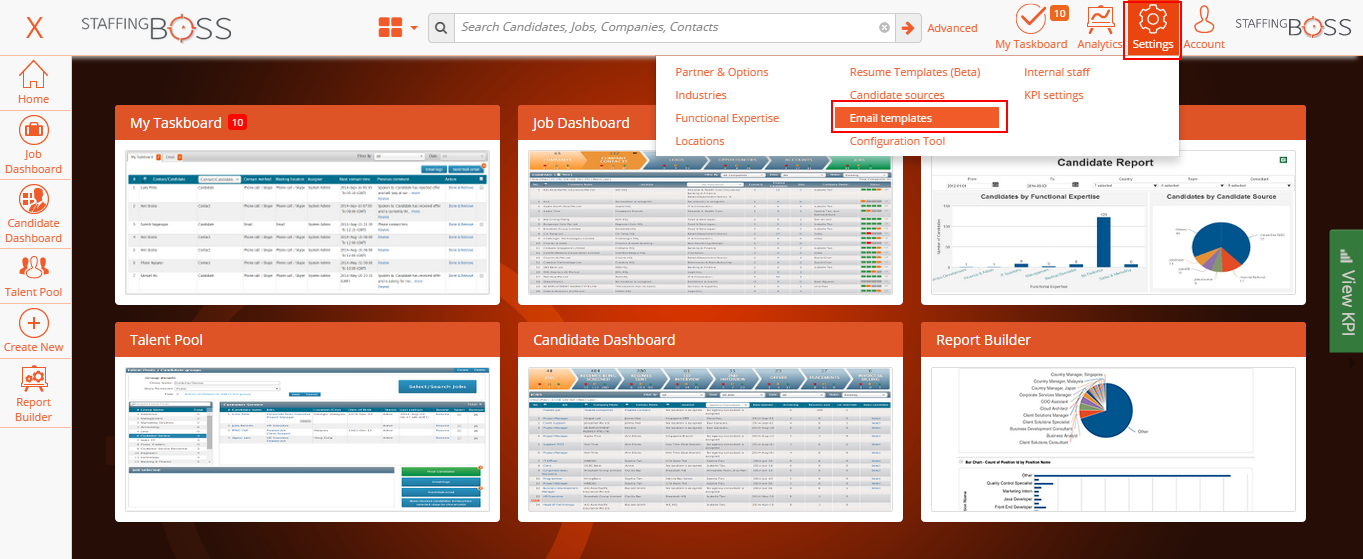Open the Candidate Dashboard preview thumbnail
The height and width of the screenshot is (559, 1363).
709,439
